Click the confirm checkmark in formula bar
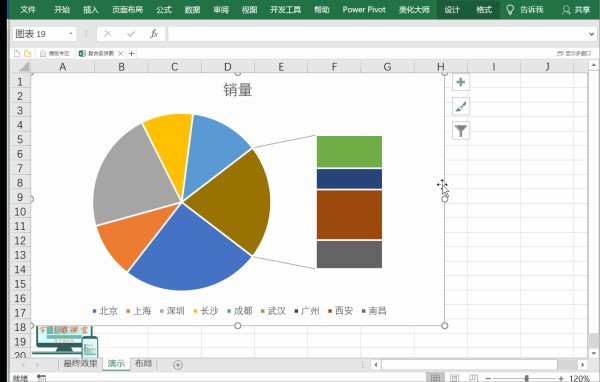The height and width of the screenshot is (382, 600). (131, 34)
